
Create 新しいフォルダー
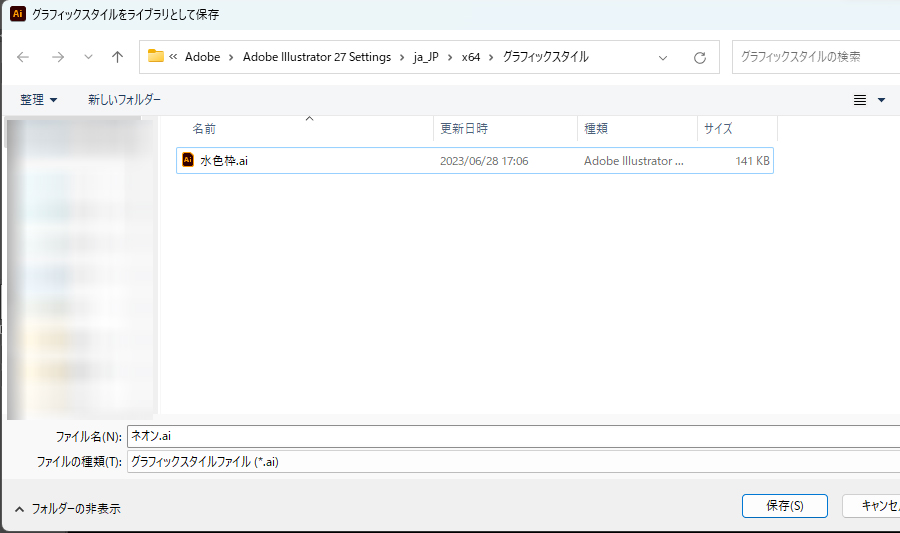(x=125, y=100)
